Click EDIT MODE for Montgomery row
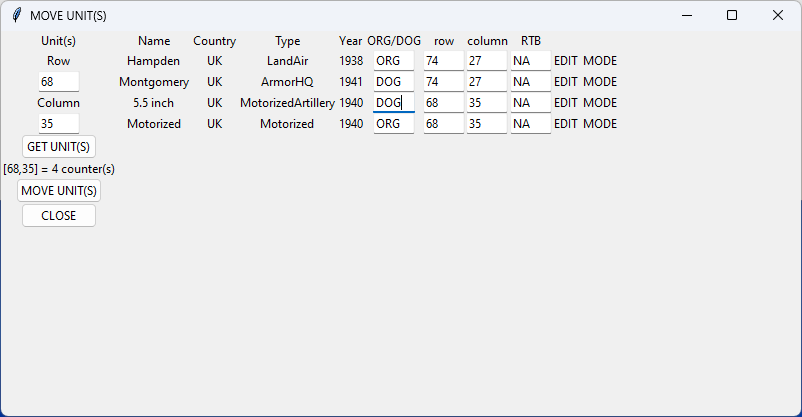Viewport: 802px width, 417px height. click(585, 82)
